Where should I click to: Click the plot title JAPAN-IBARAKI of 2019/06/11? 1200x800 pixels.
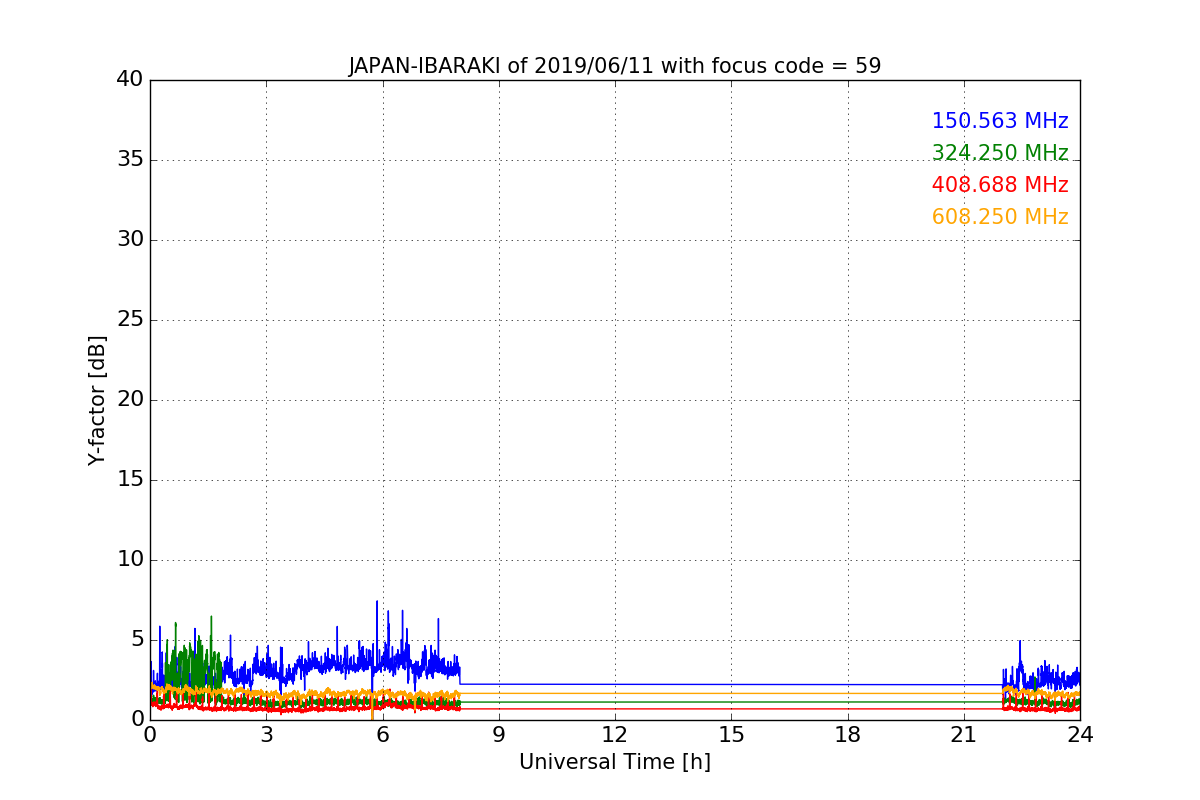point(615,66)
